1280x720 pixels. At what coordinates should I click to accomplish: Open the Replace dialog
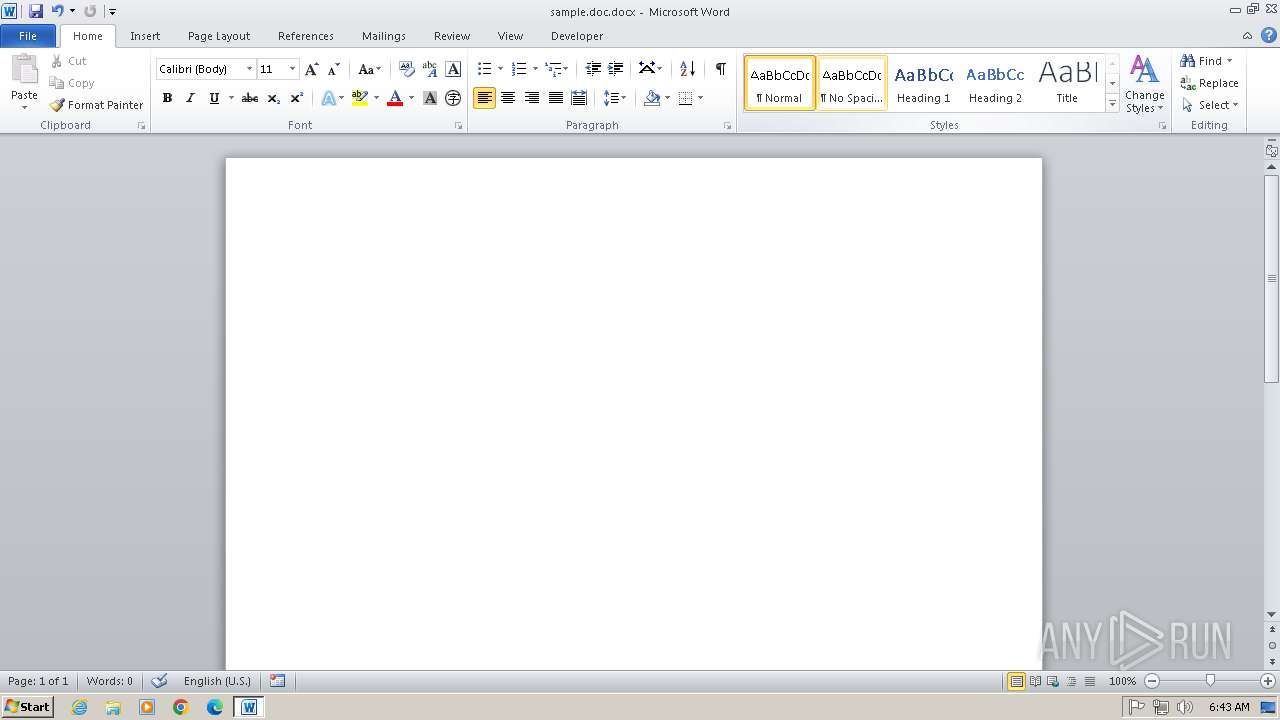[x=1209, y=83]
